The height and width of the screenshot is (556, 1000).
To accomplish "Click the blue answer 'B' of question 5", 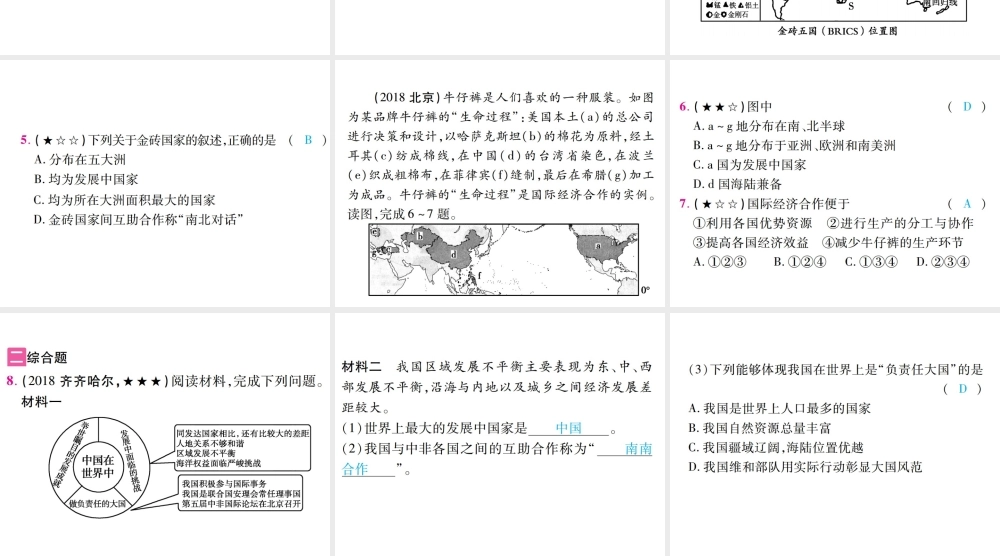I will [x=309, y=140].
